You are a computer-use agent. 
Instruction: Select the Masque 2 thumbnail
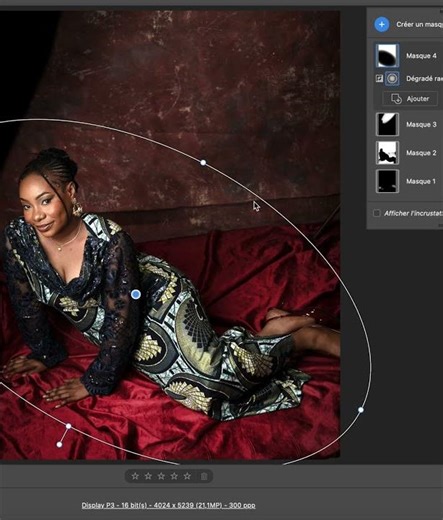(387, 153)
